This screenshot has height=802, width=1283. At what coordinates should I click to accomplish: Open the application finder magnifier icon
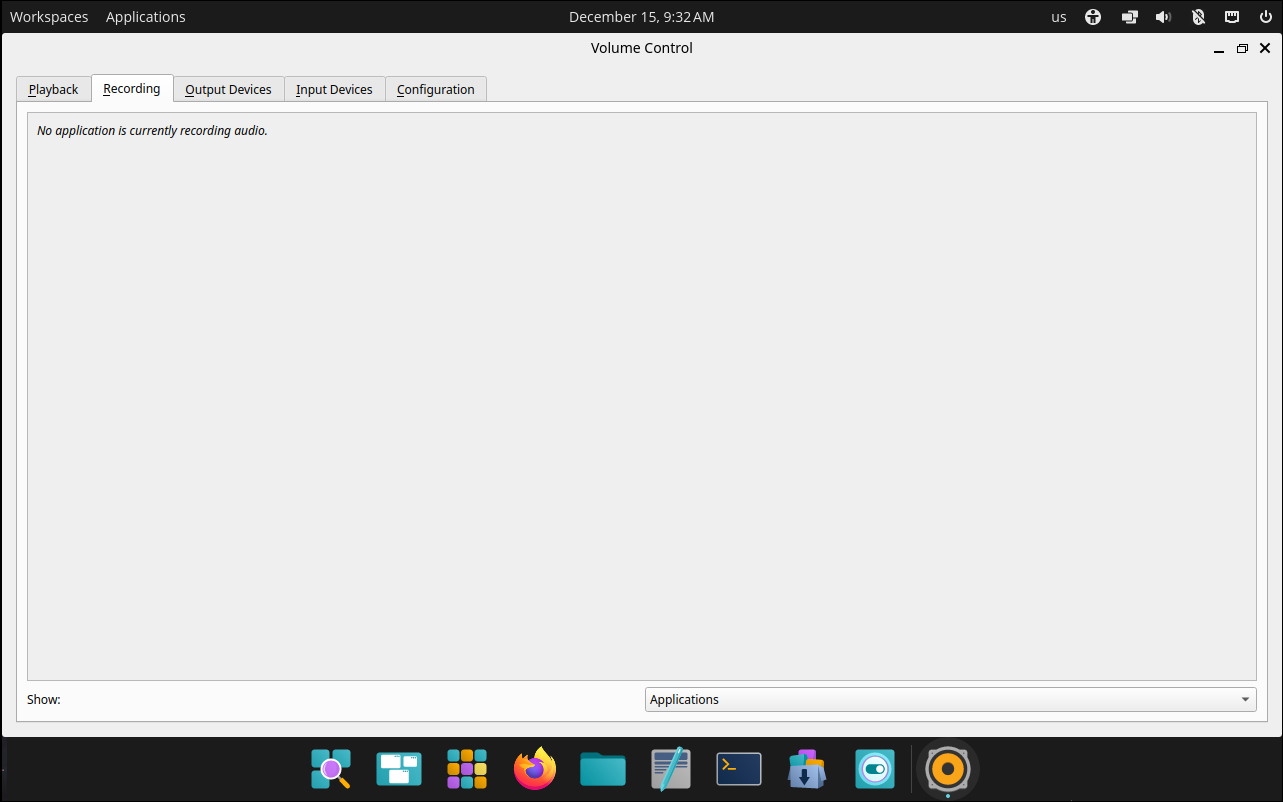(330, 769)
